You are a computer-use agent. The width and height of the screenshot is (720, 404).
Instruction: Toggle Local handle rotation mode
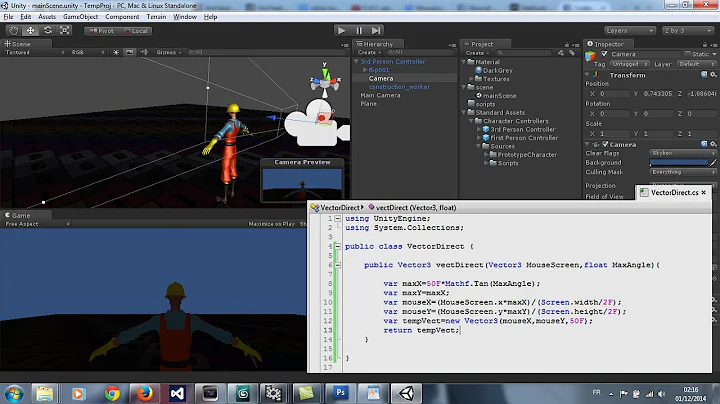136,31
